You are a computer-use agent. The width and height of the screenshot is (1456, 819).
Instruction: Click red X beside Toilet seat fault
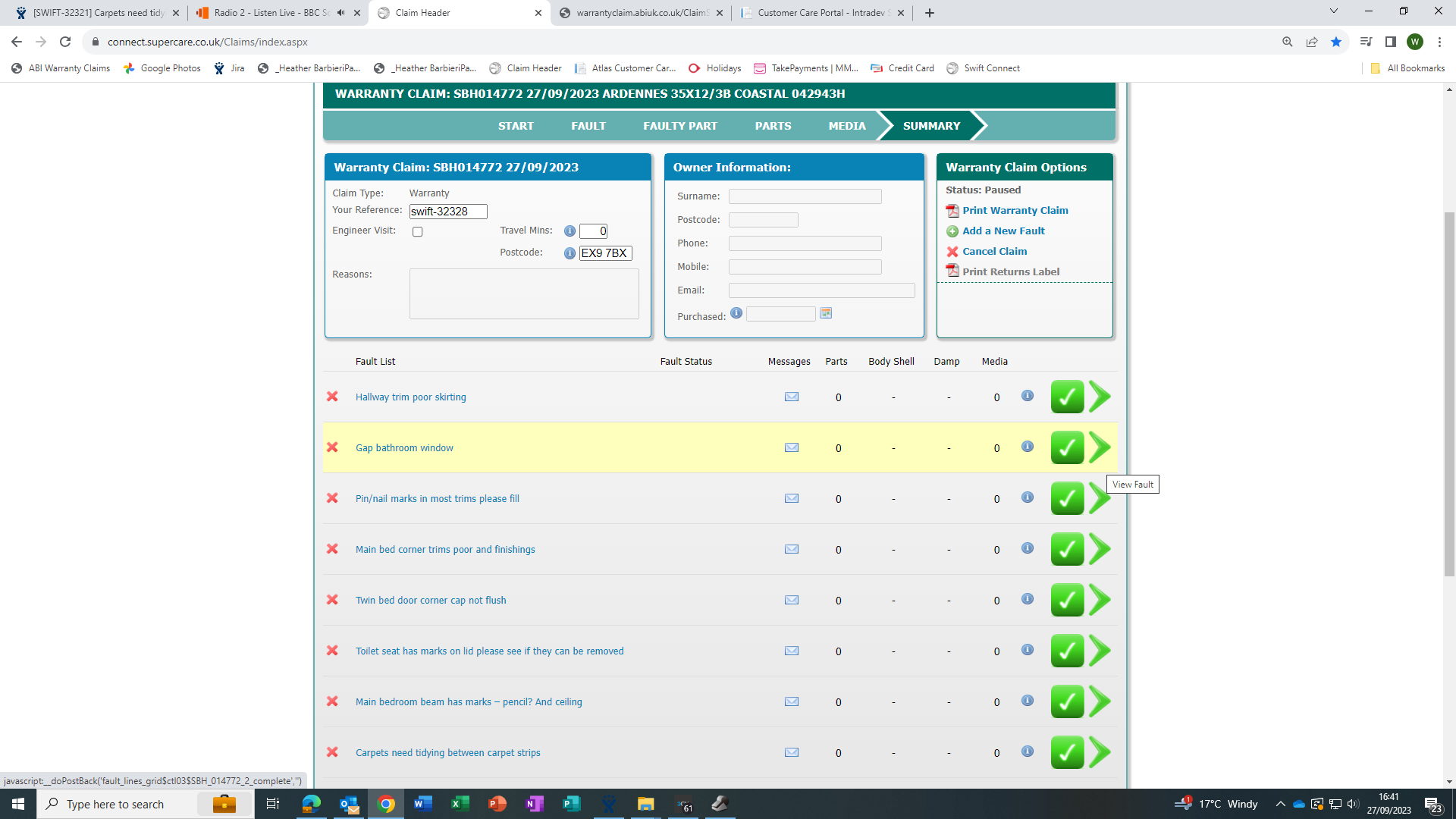point(332,651)
